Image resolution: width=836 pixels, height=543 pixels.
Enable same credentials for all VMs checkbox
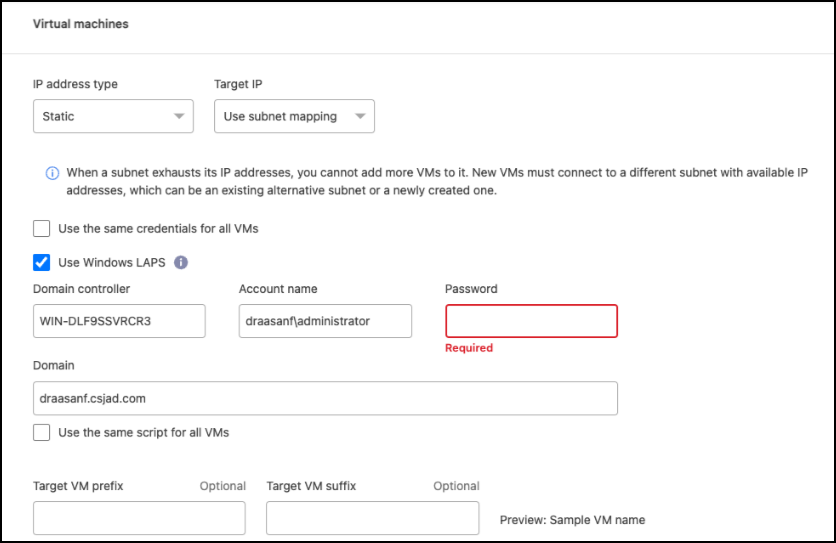click(42, 228)
